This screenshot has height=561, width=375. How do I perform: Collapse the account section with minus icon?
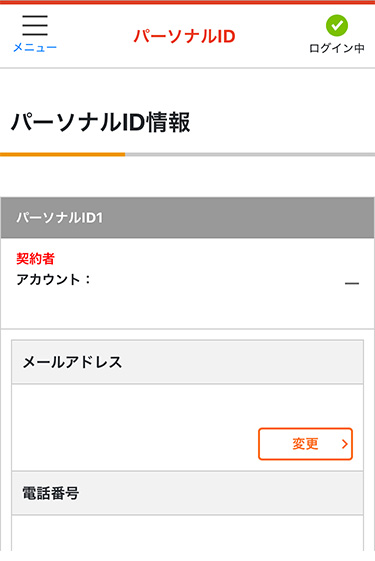click(x=352, y=283)
